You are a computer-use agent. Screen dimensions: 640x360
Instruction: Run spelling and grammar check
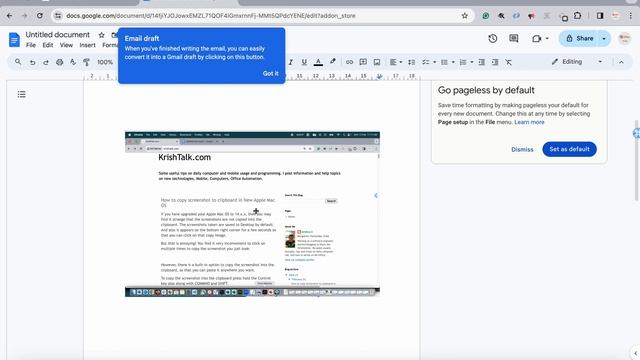pyautogui.click(x=73, y=62)
